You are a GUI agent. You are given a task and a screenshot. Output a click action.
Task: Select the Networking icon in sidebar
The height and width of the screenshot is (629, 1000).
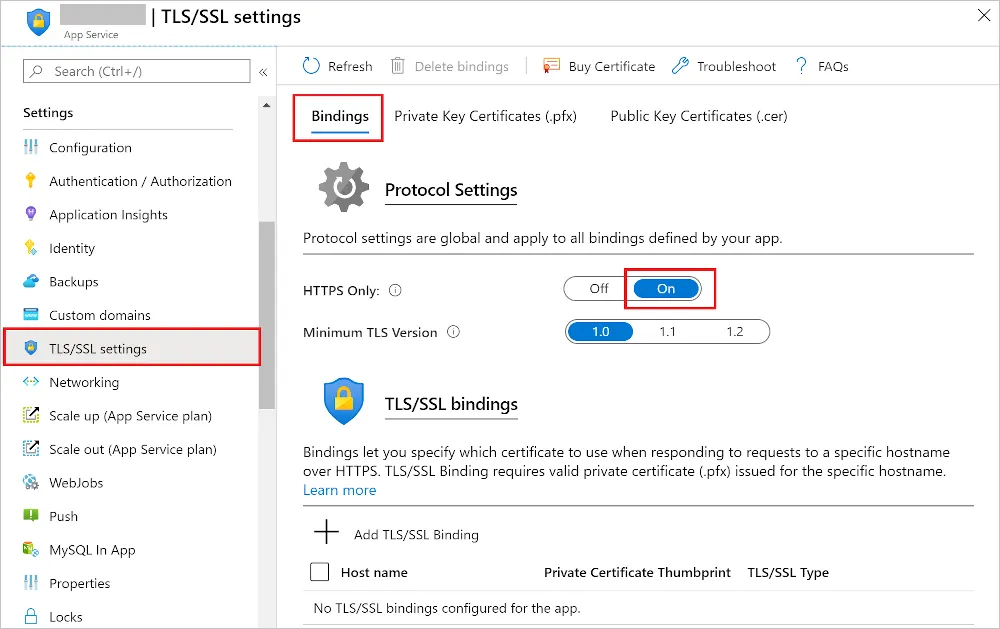[30, 382]
